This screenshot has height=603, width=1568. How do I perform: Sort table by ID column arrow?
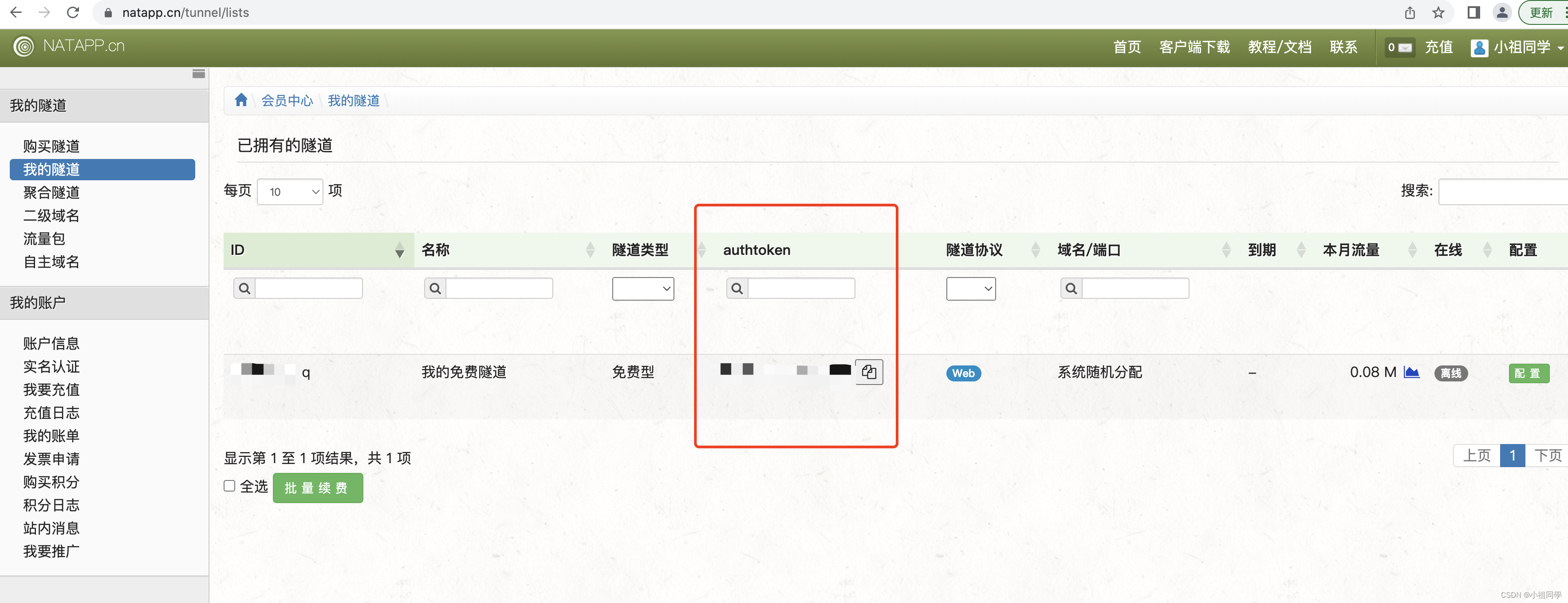click(x=399, y=250)
